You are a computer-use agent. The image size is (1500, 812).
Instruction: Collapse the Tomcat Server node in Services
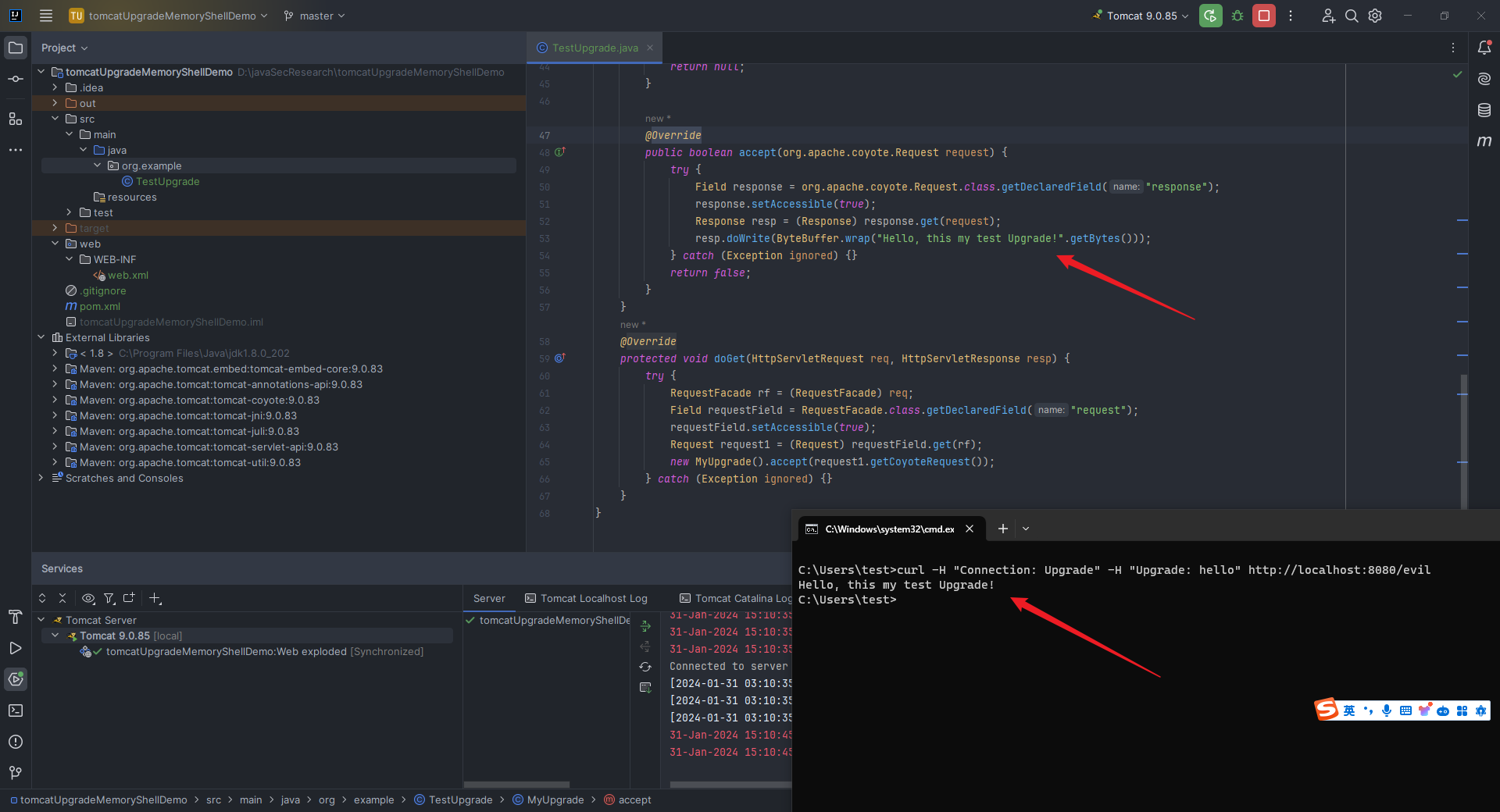41,620
